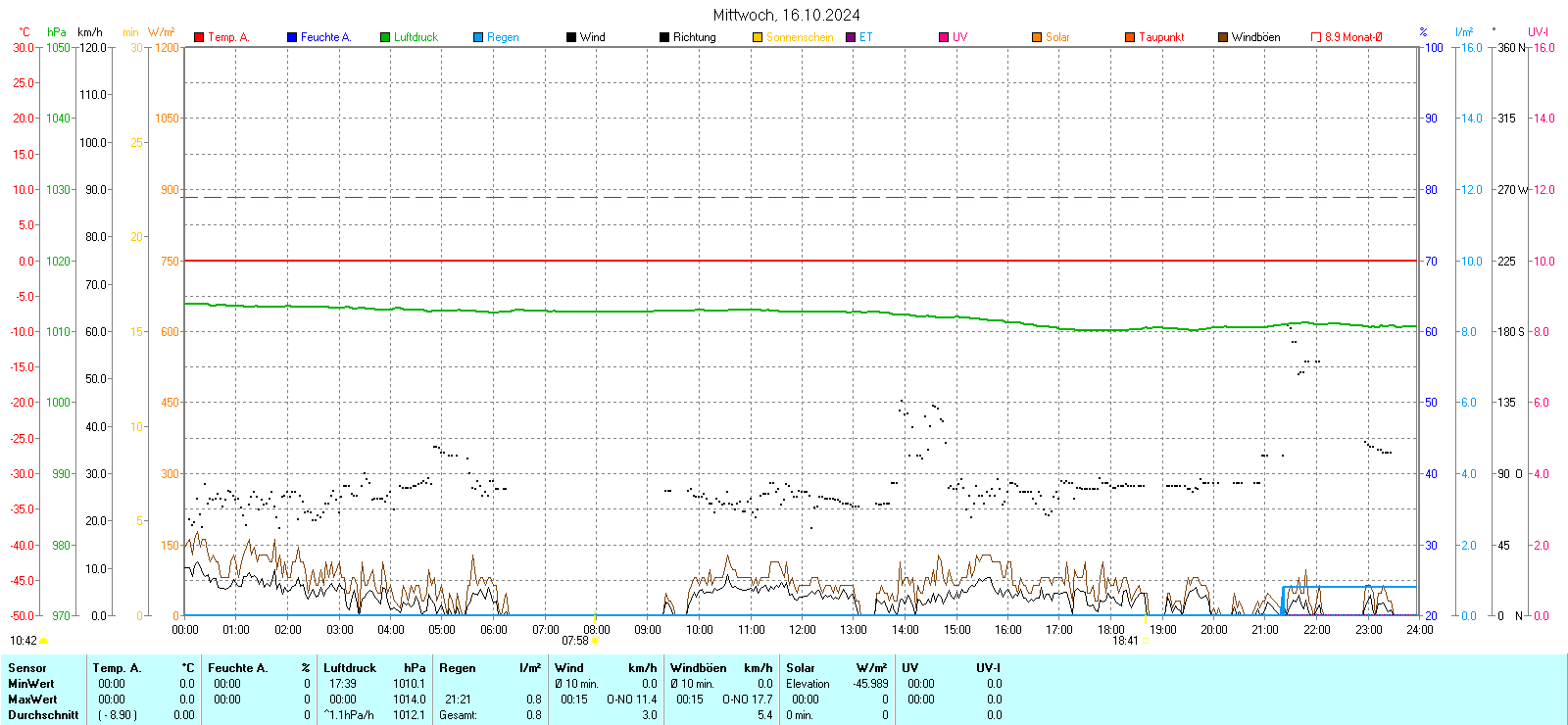Image resolution: width=1568 pixels, height=725 pixels.
Task: Click the Taupunkt legend label
Action: pos(1161,37)
